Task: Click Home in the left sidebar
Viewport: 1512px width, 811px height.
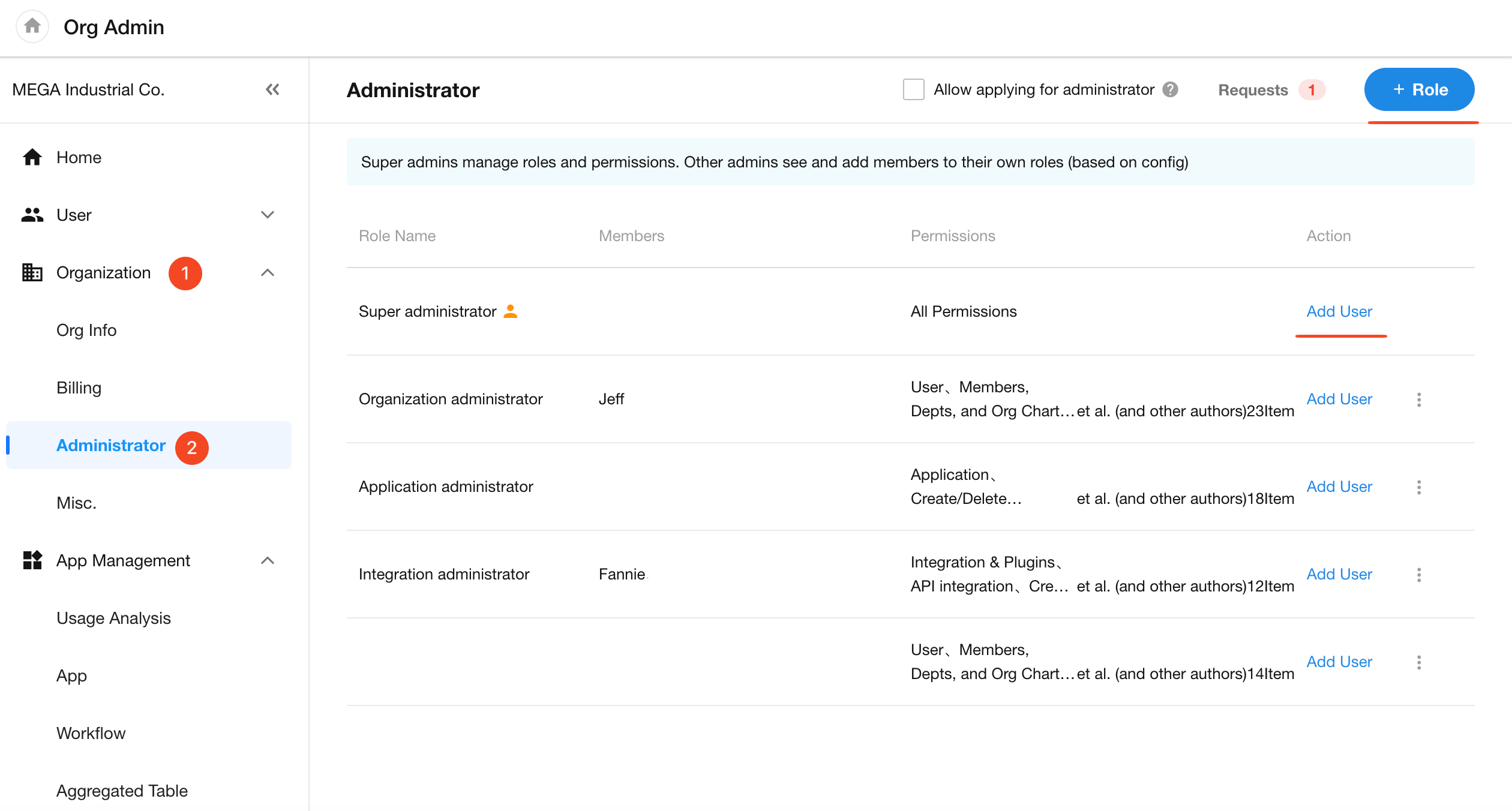Action: pyautogui.click(x=79, y=157)
